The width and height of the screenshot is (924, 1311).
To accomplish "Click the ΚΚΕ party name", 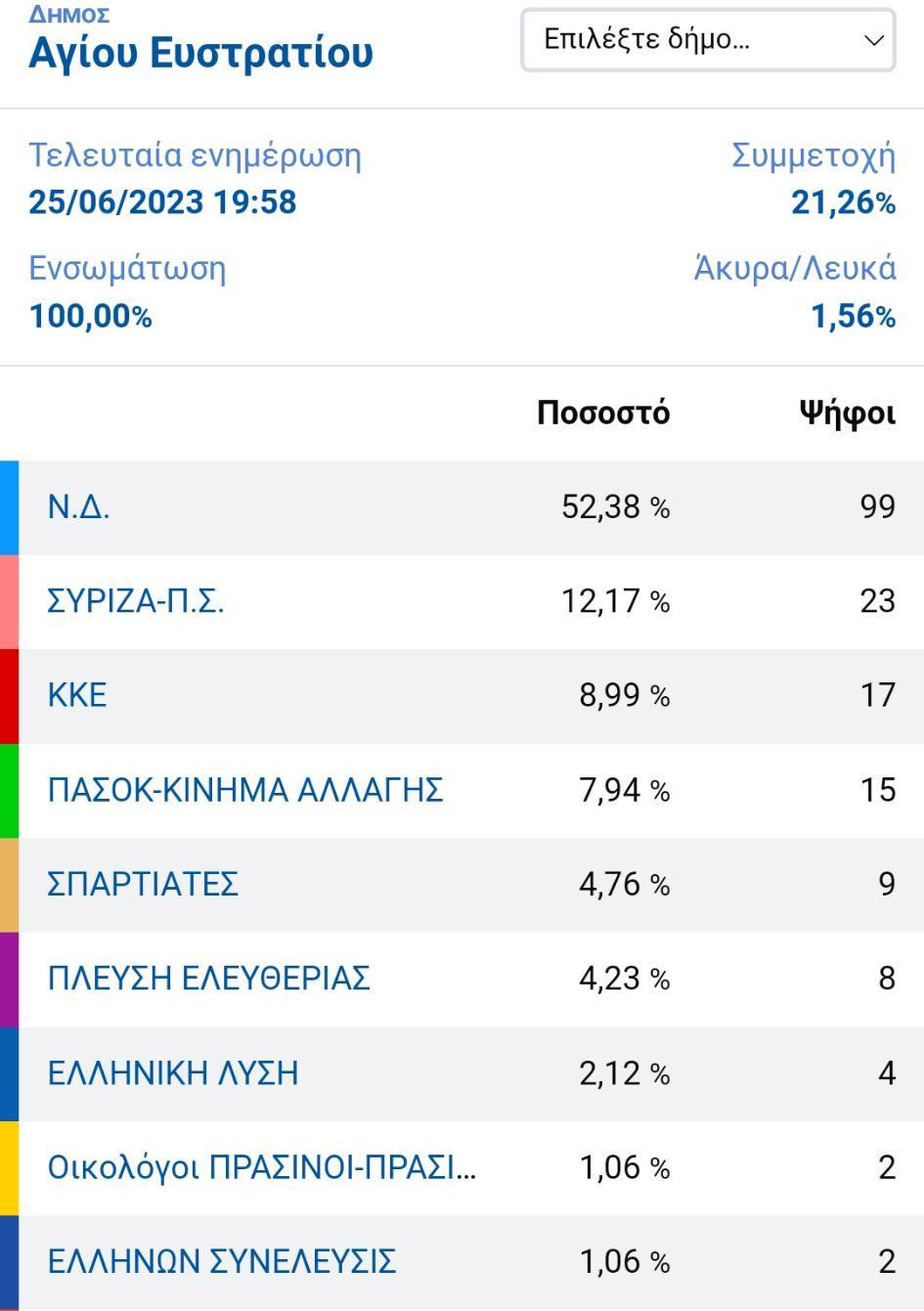I will pyautogui.click(x=77, y=695).
